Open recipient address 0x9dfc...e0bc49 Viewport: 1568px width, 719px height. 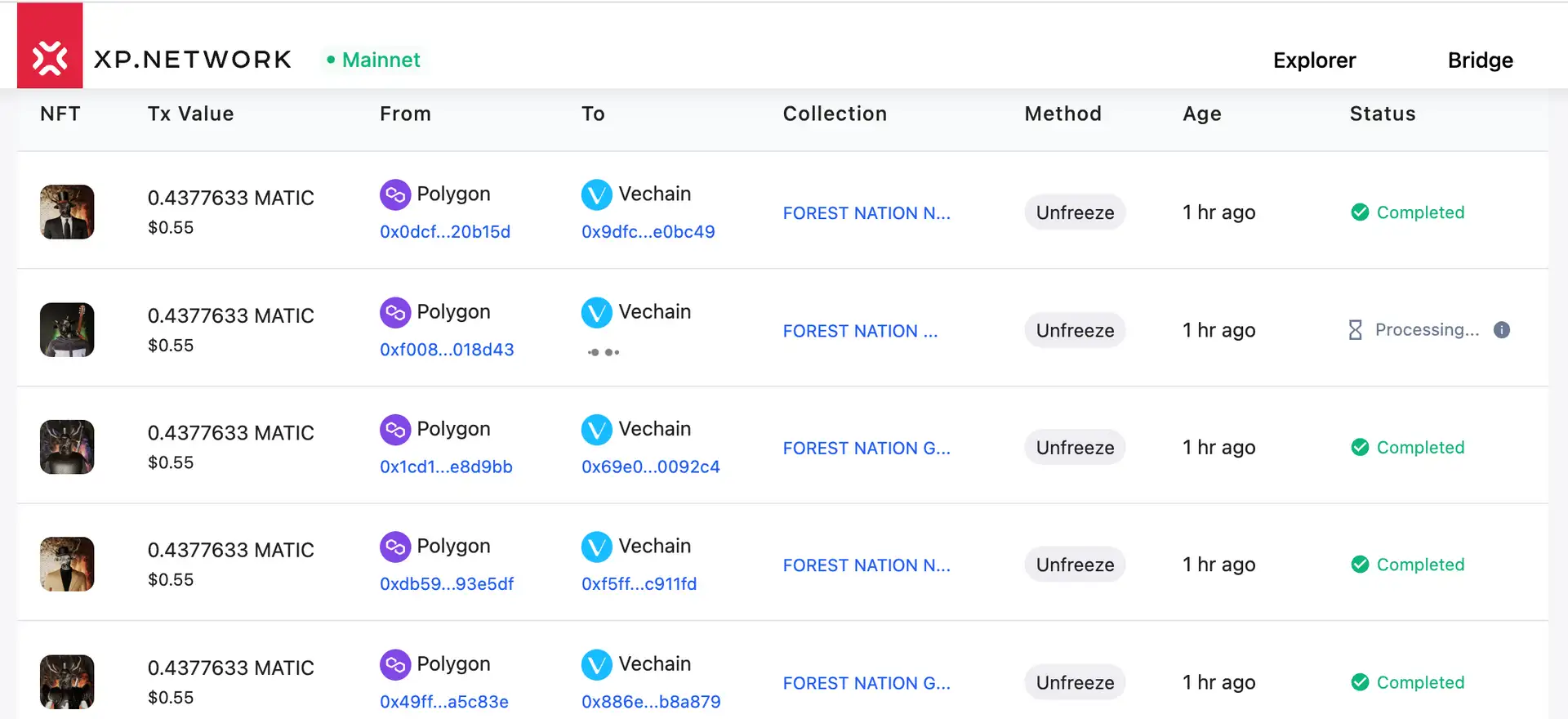point(648,232)
